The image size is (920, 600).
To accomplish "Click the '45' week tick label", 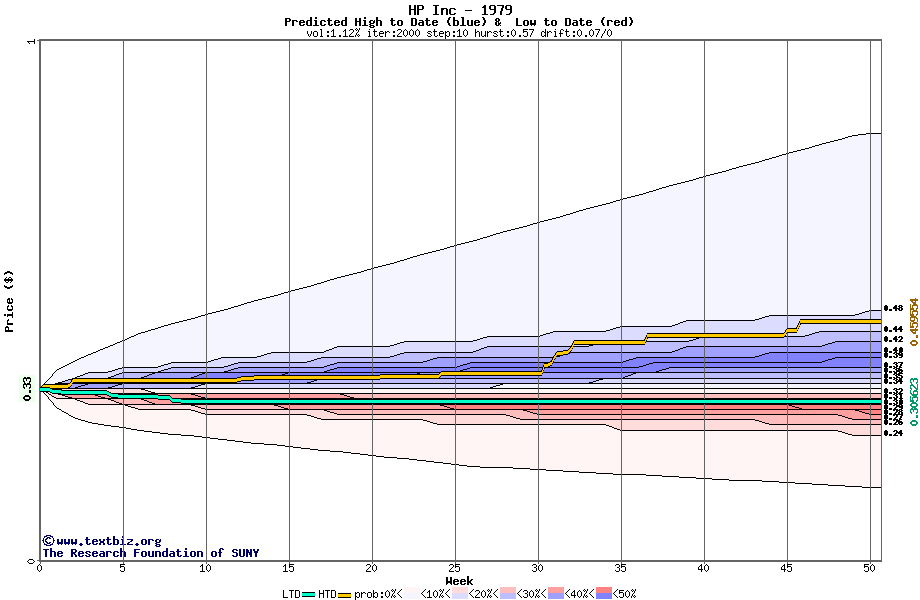I will pos(786,568).
